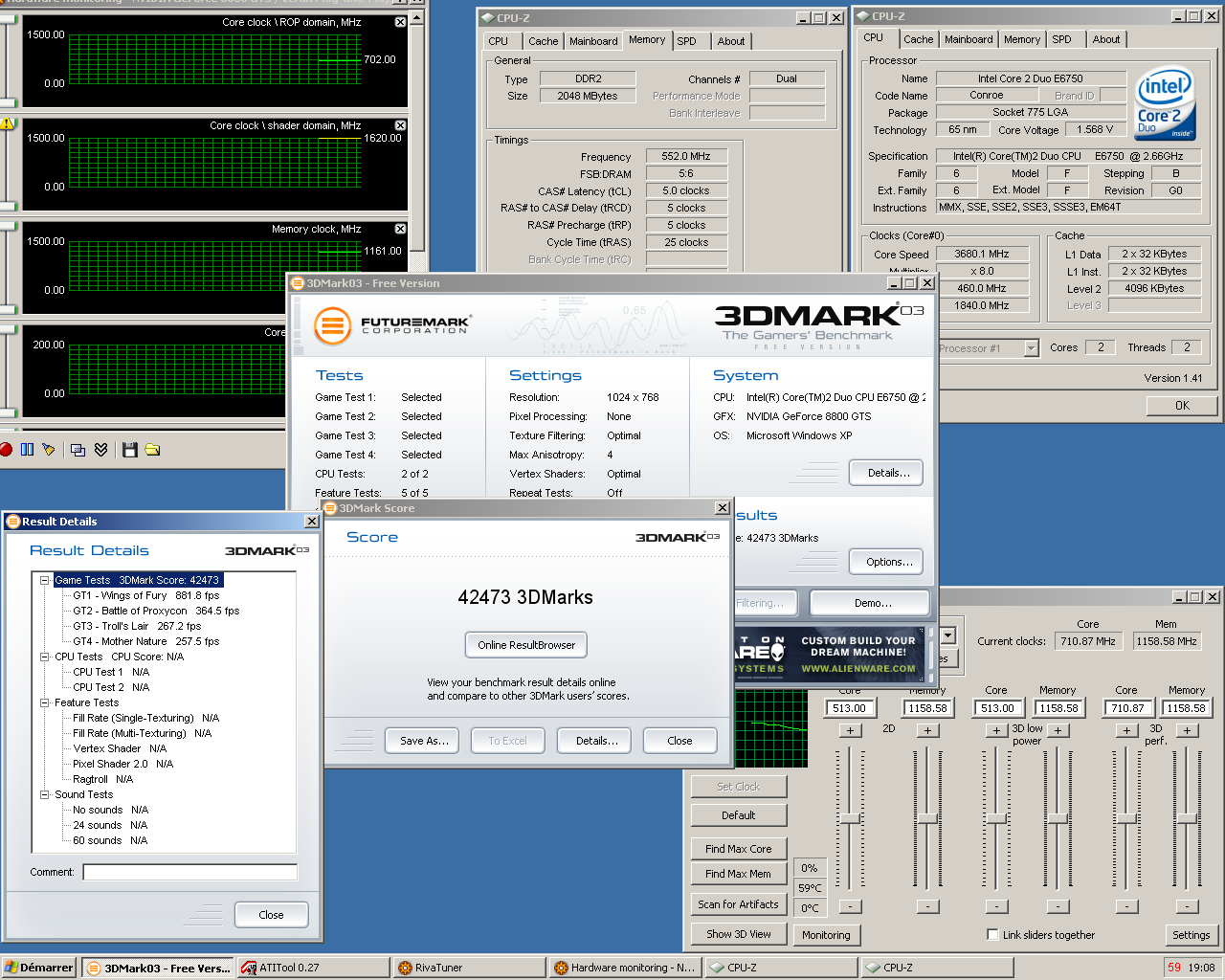The image size is (1225, 980).
Task: Select 'GT4 - Mother Nature' result row
Action: (146, 641)
